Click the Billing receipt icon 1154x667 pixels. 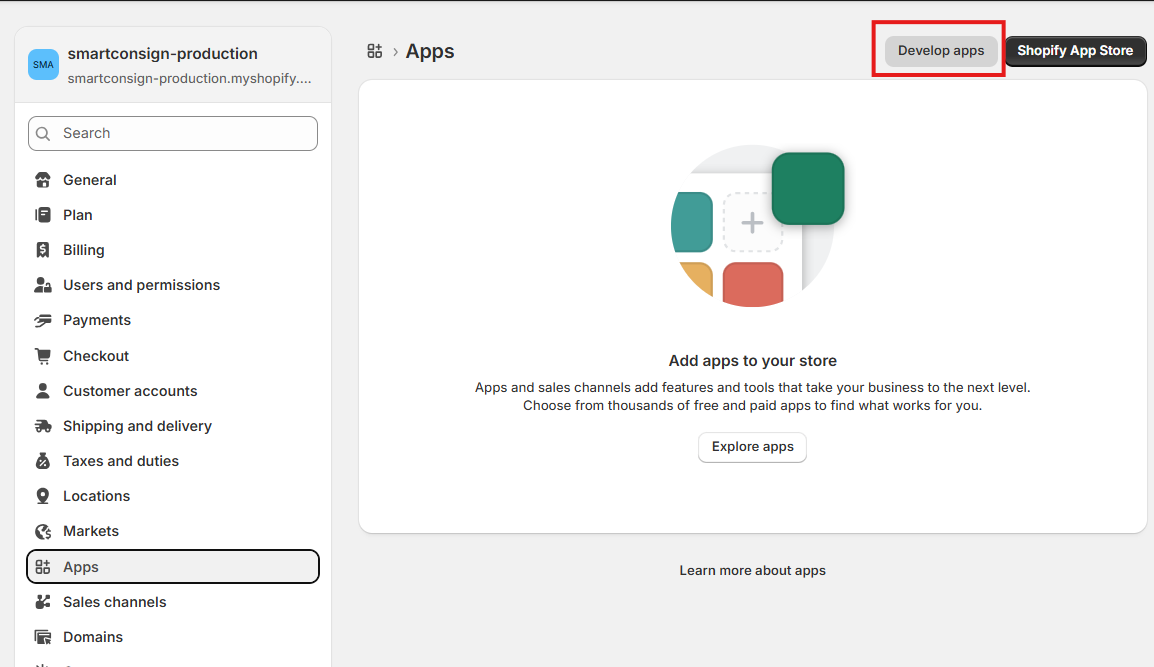43,250
